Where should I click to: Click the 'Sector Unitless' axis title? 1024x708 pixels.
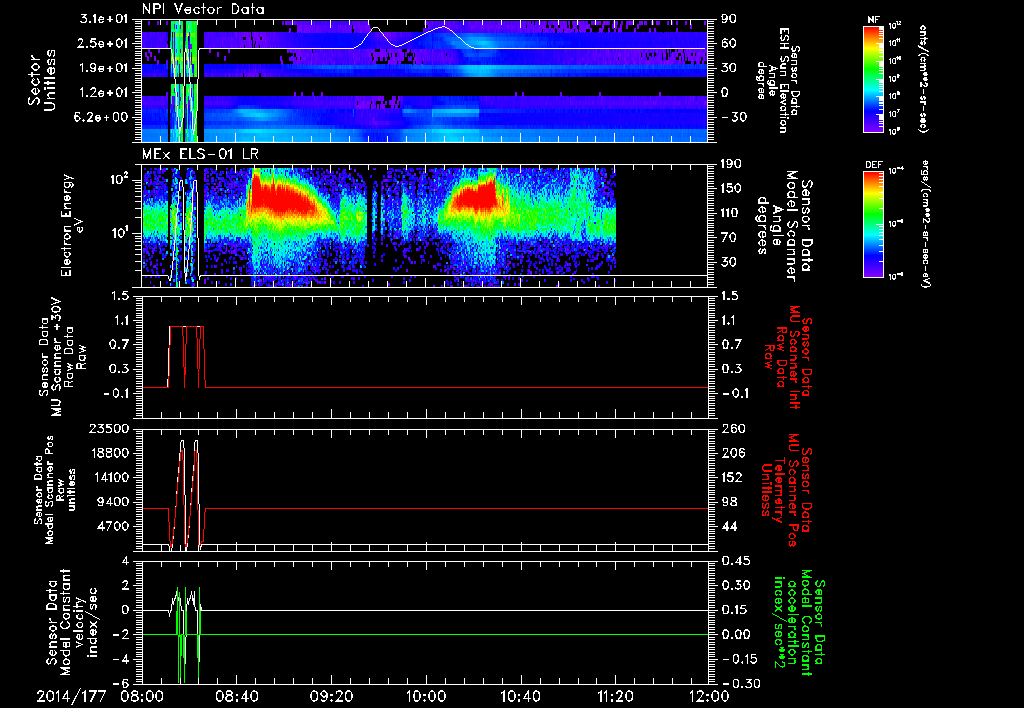click(42, 80)
